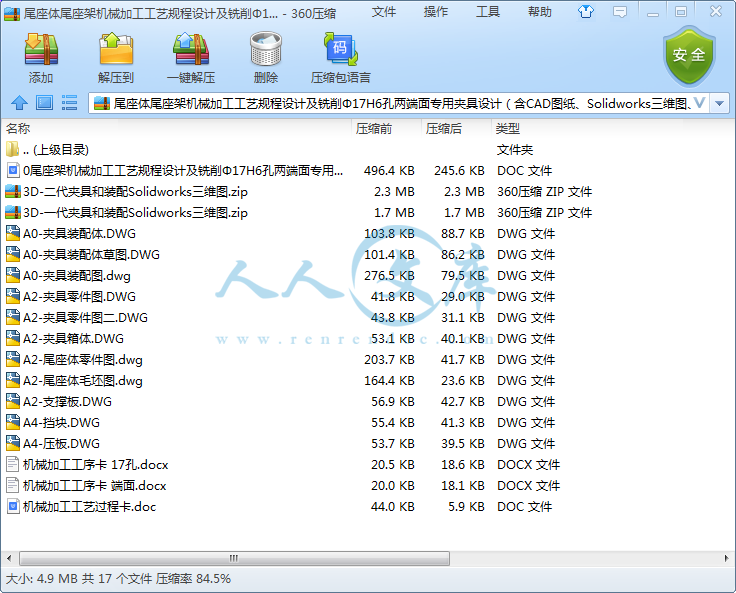The image size is (736, 593).
Task: Switch to details list view mode
Action: click(69, 103)
